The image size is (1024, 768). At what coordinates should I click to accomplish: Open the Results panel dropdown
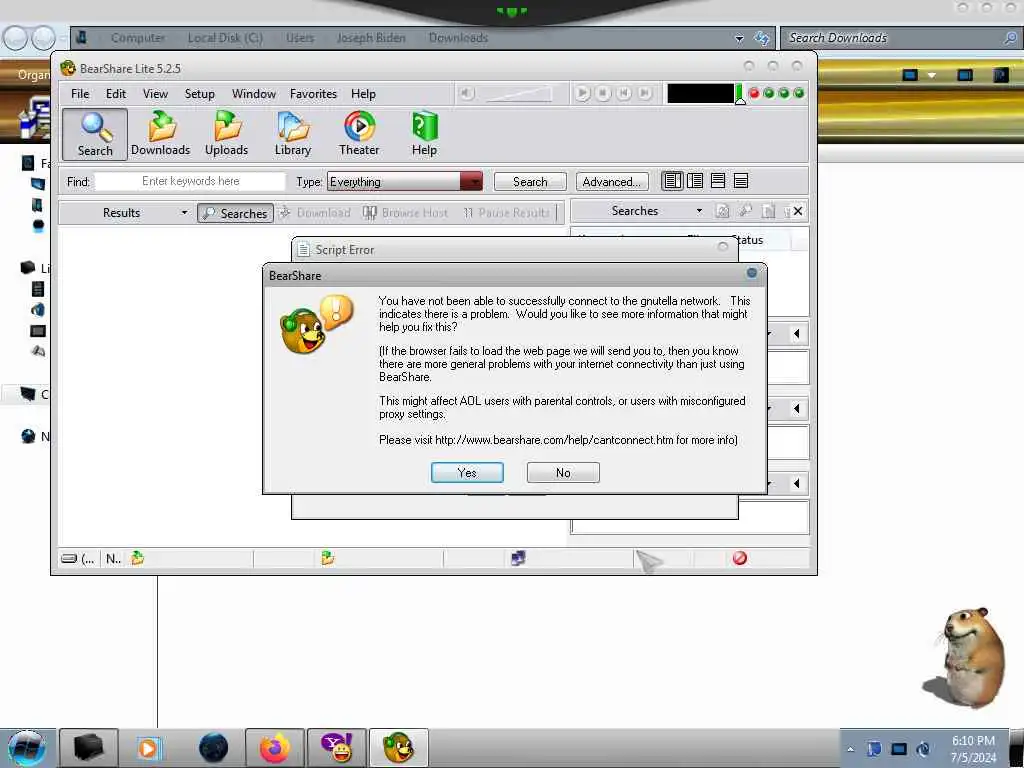184,212
